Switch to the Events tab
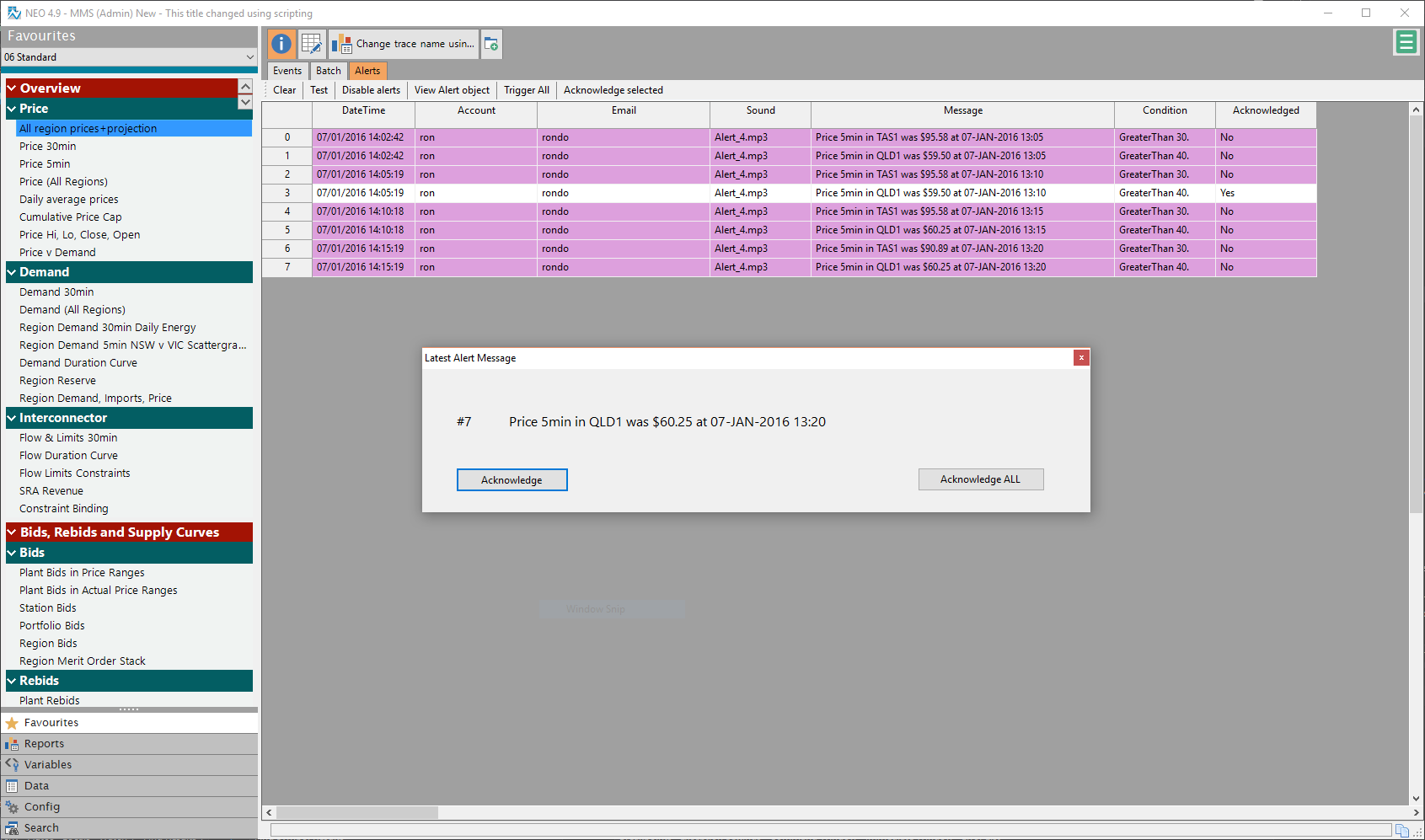Viewport: 1425px width, 840px height. coord(287,71)
